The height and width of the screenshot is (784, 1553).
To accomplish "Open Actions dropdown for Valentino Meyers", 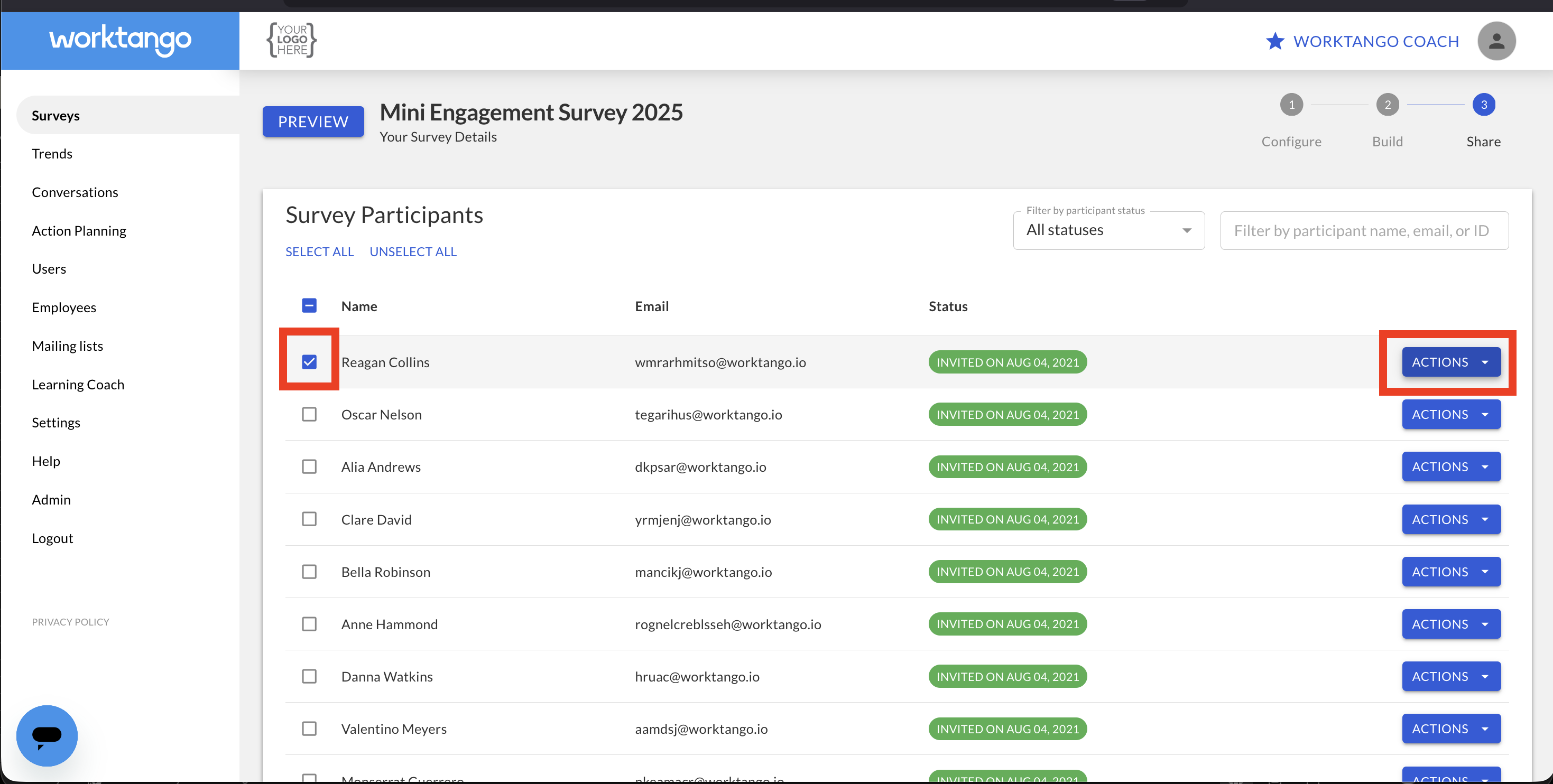I will [x=1451, y=729].
